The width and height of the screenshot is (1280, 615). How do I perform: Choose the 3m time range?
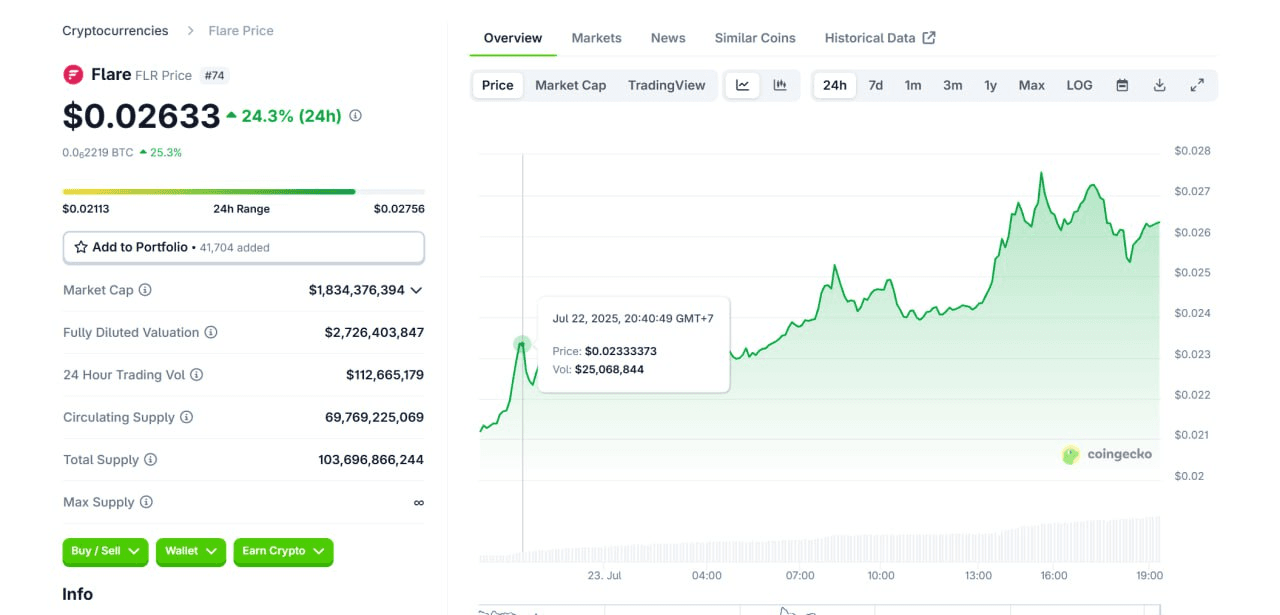[953, 85]
